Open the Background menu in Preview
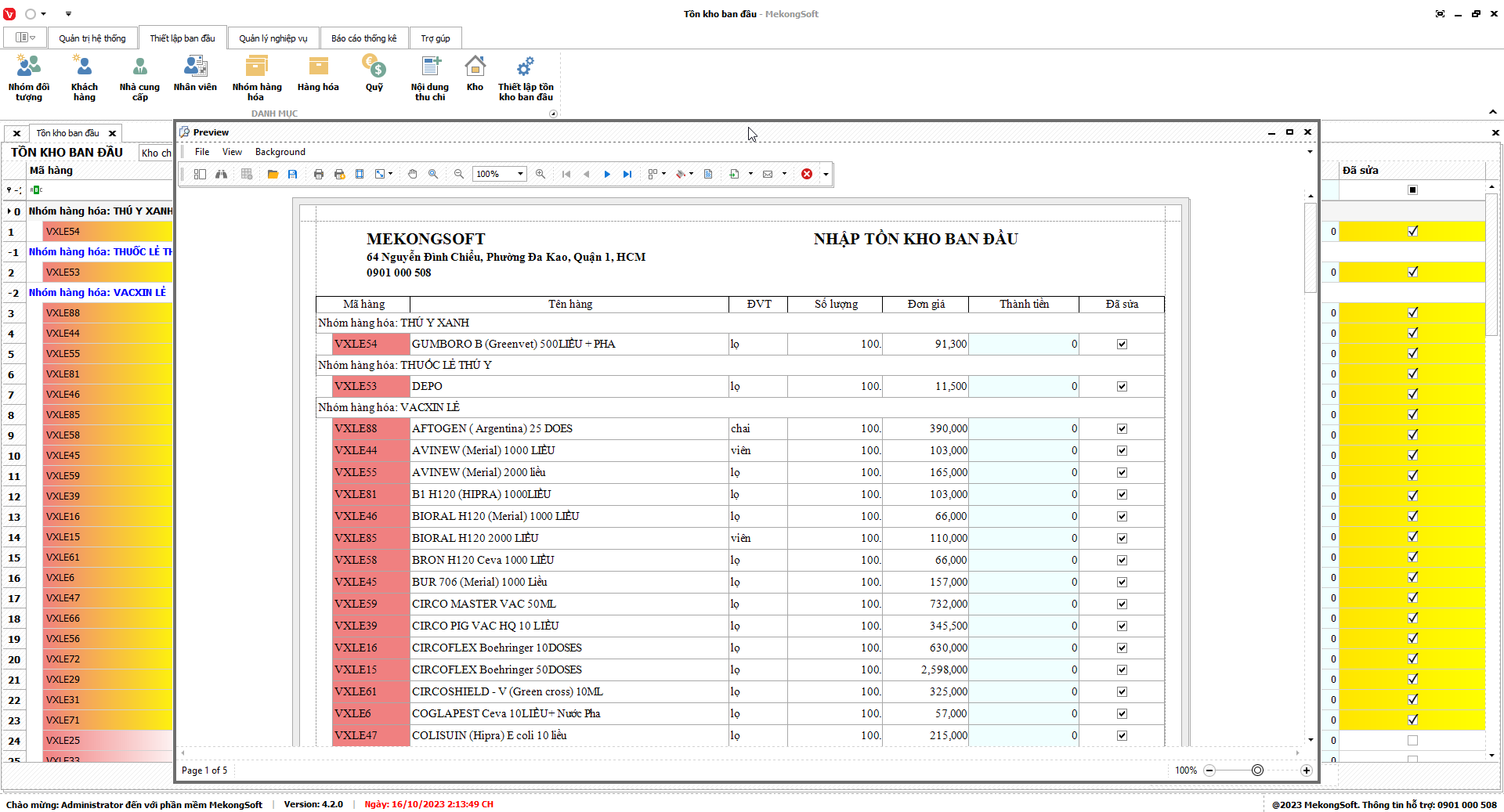1504x812 pixels. pos(280,152)
